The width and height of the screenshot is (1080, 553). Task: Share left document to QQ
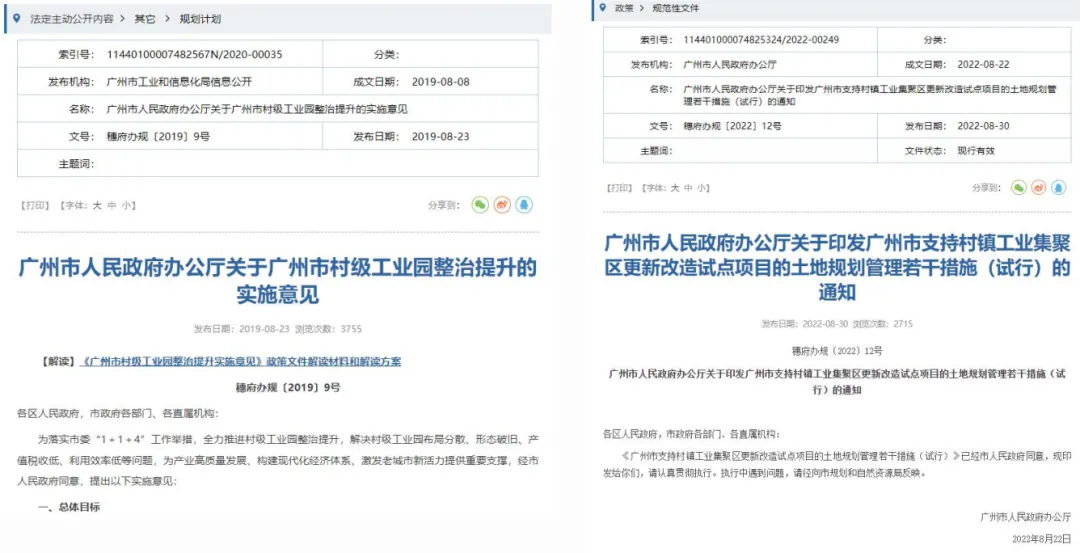(x=524, y=205)
